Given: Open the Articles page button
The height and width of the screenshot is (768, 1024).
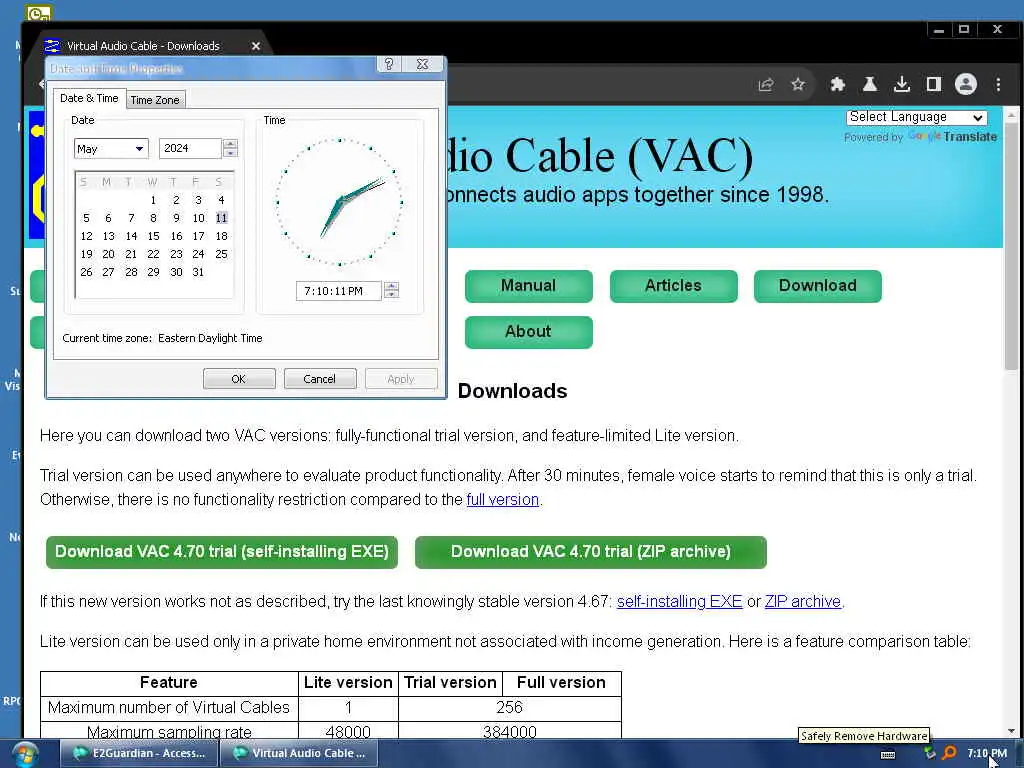Looking at the screenshot, I should pyautogui.click(x=673, y=285).
